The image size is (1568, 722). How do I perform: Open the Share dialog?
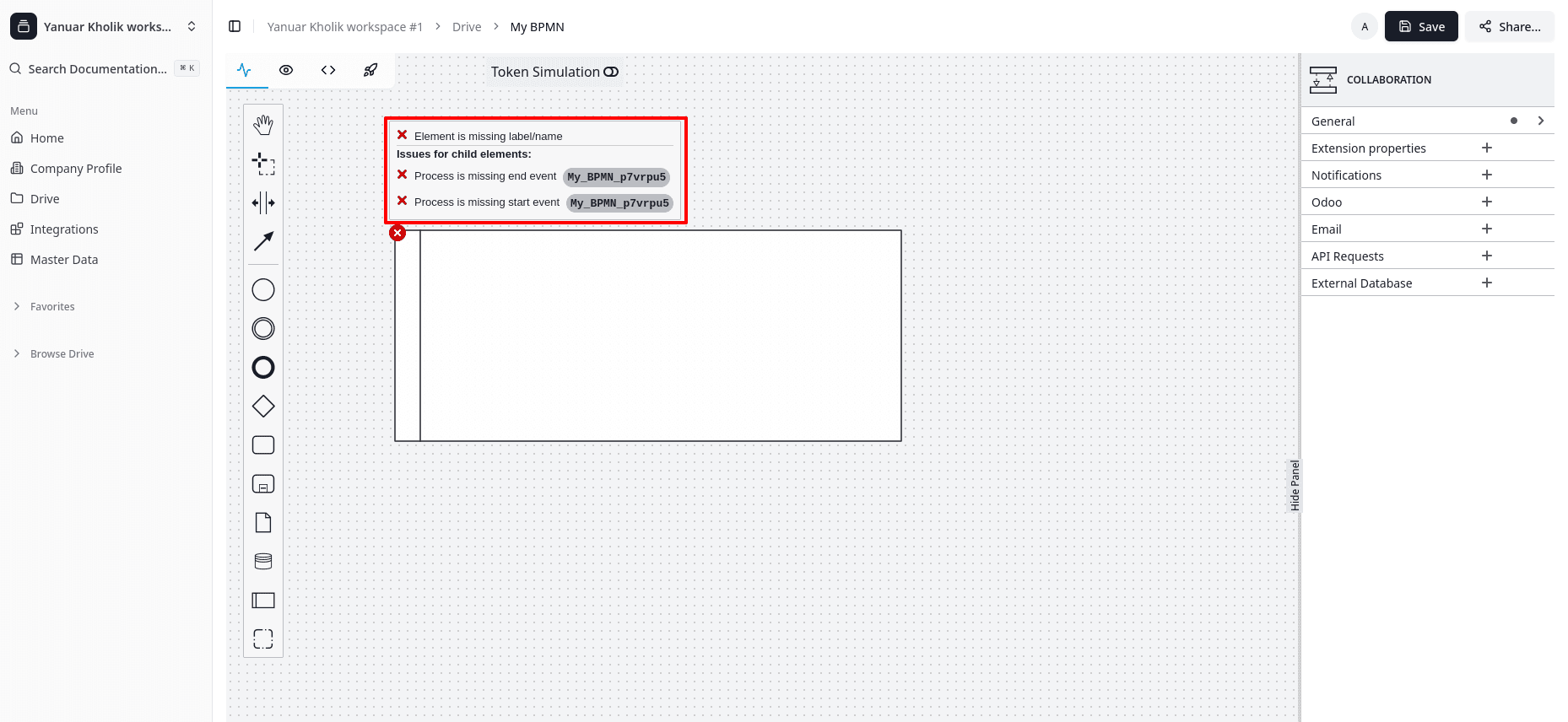pos(1509,27)
